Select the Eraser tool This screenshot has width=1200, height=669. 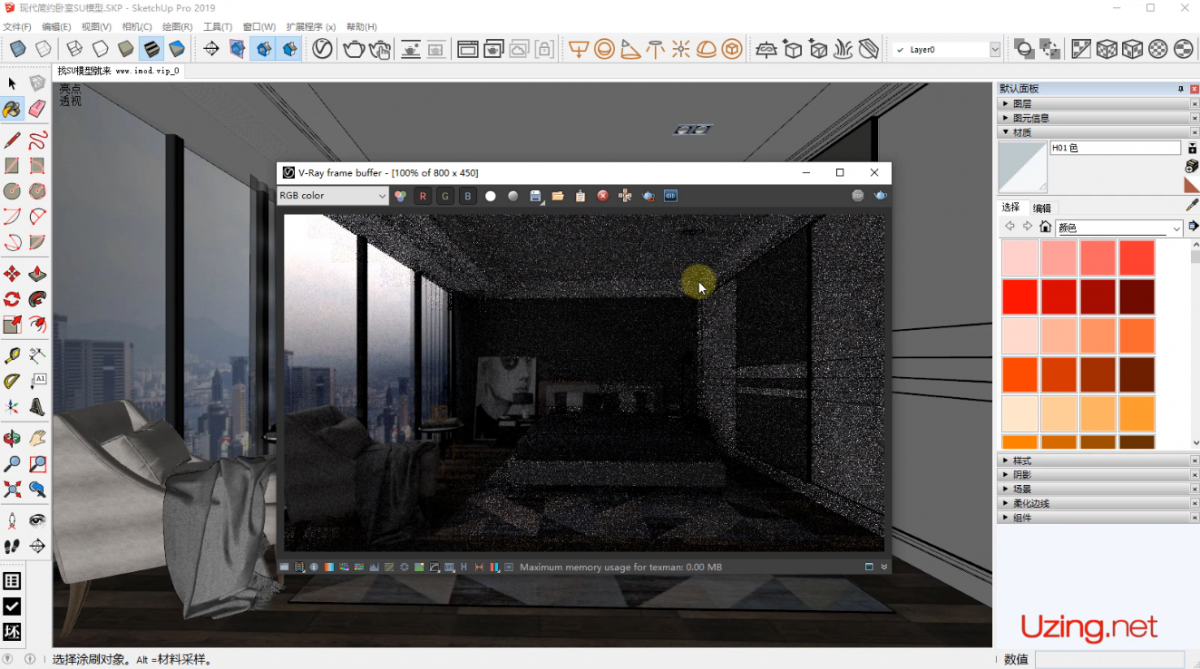point(37,108)
